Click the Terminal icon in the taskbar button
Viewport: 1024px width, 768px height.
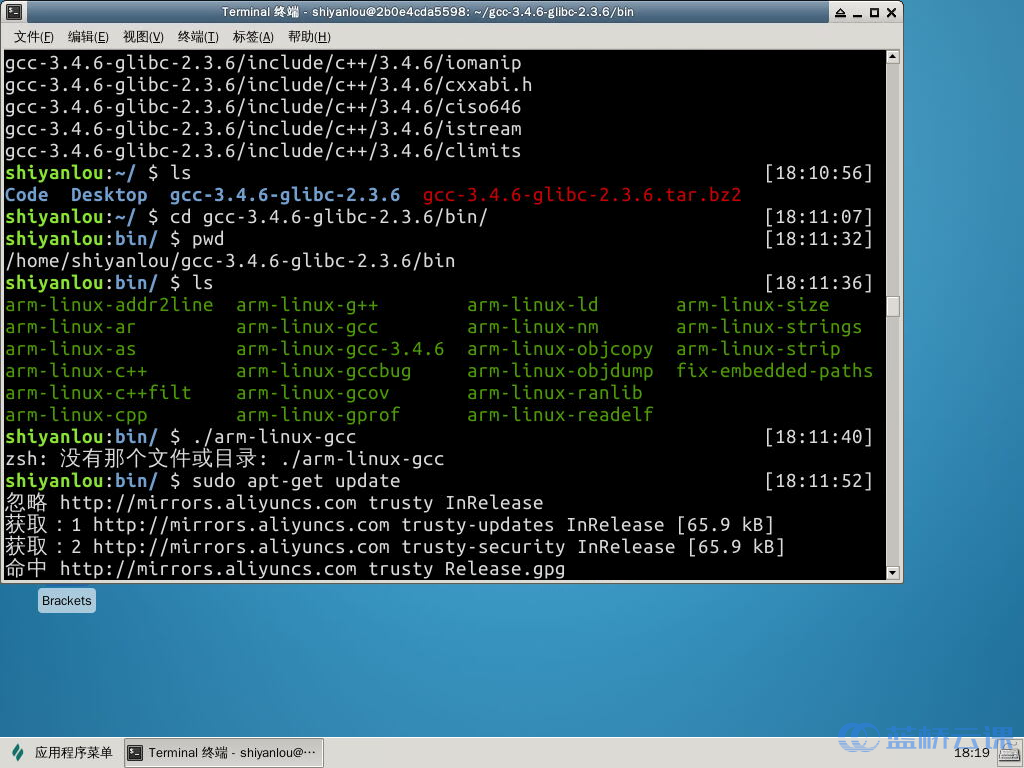(136, 753)
